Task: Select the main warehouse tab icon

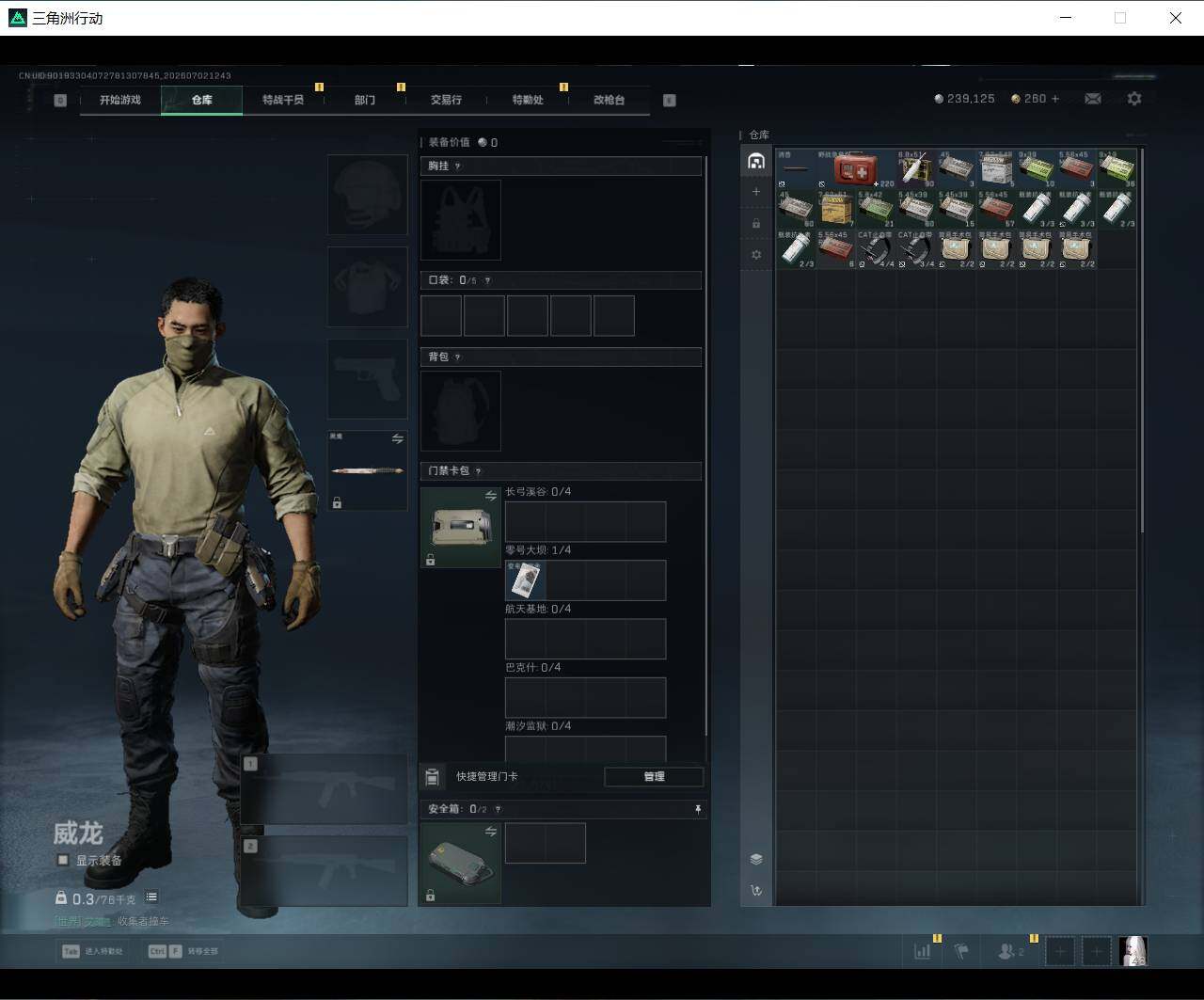Action: click(x=756, y=161)
